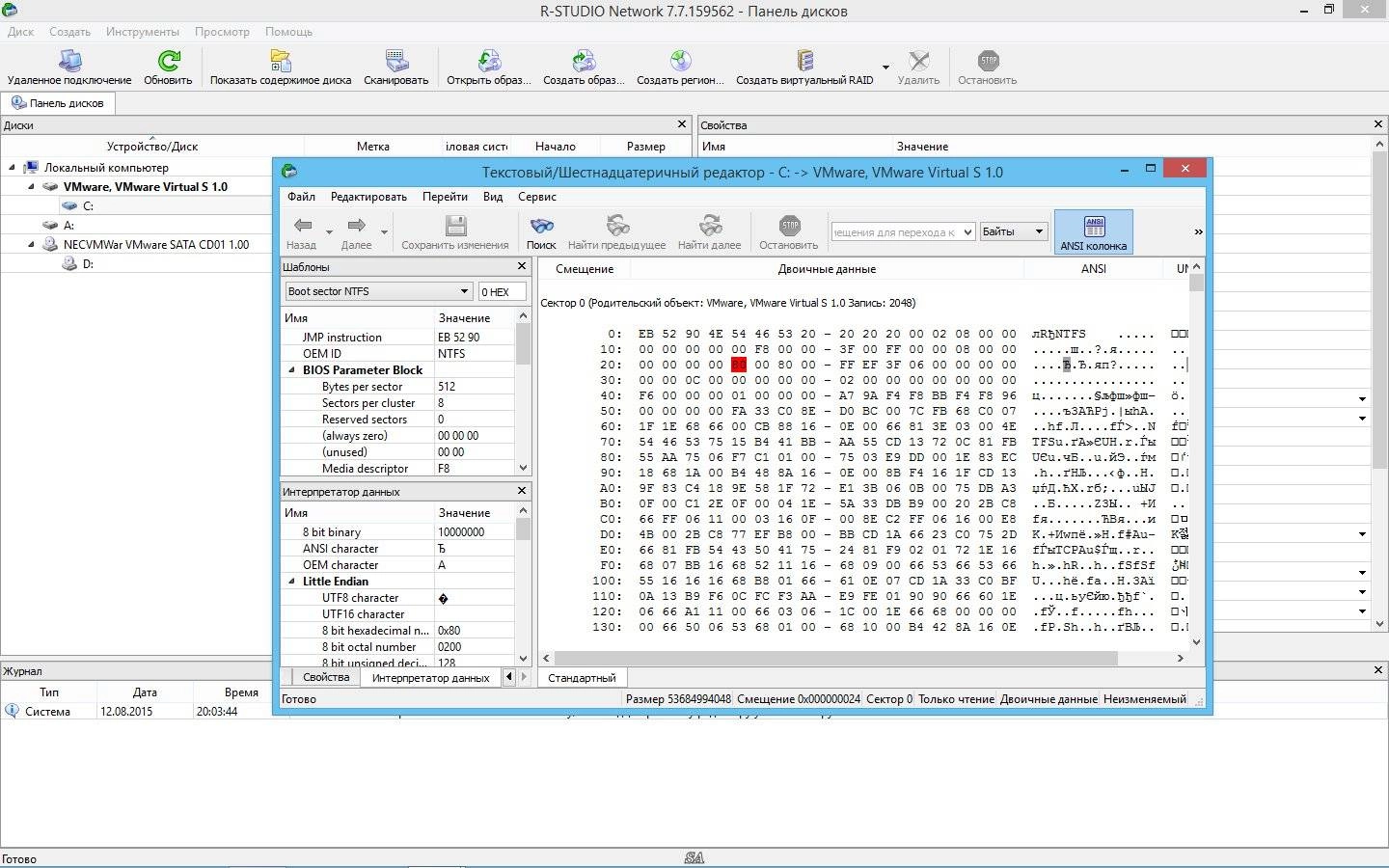This screenshot has height=868, width=1389.
Task: Collapse the Local computer tree node
Action: coord(13,168)
